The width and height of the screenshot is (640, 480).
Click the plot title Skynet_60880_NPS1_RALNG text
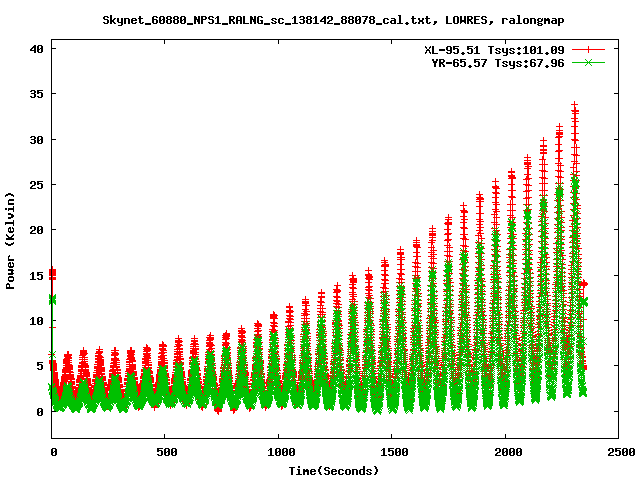coord(333,20)
